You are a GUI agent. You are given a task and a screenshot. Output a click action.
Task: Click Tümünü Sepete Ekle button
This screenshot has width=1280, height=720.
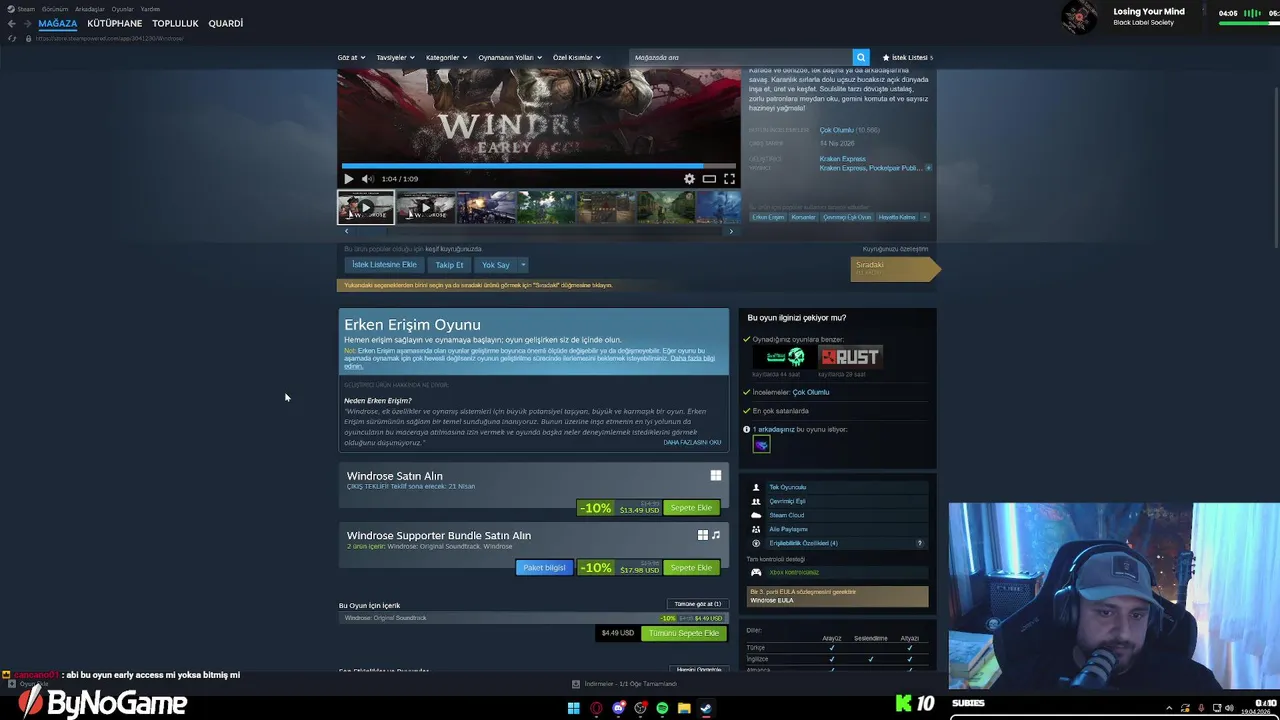point(684,633)
